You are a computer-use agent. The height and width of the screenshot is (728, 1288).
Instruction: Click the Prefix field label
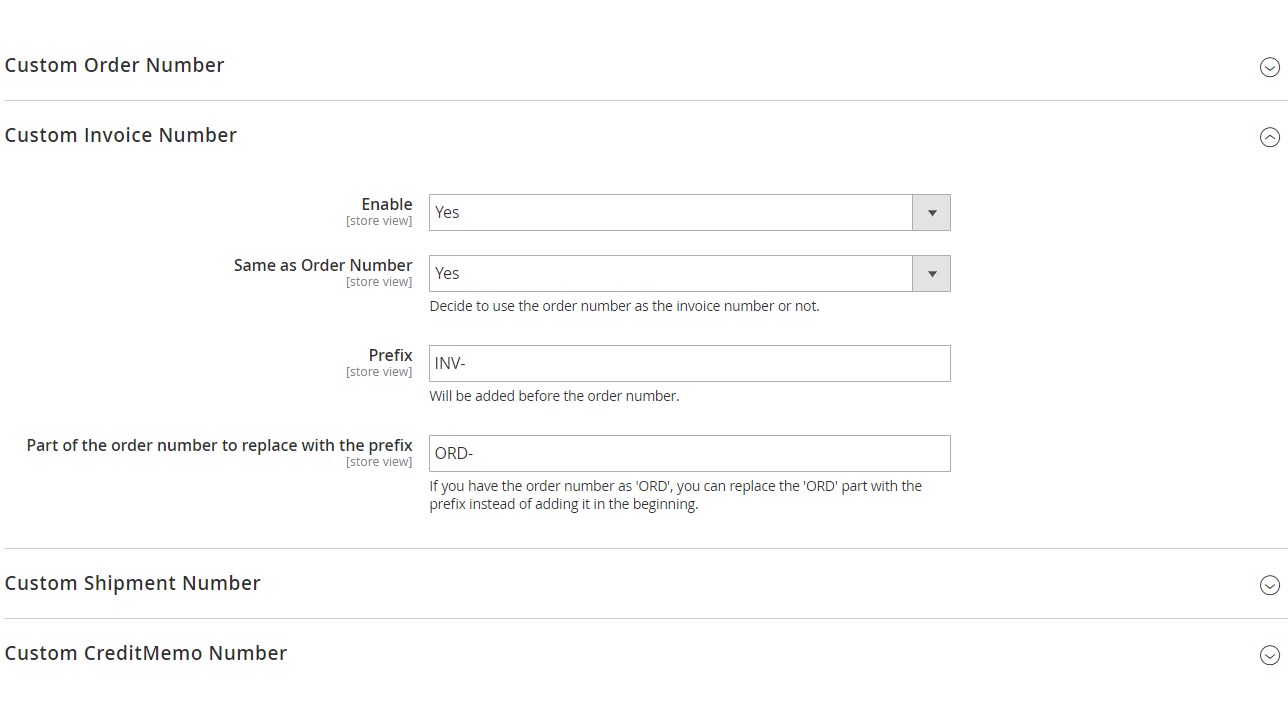coord(390,355)
